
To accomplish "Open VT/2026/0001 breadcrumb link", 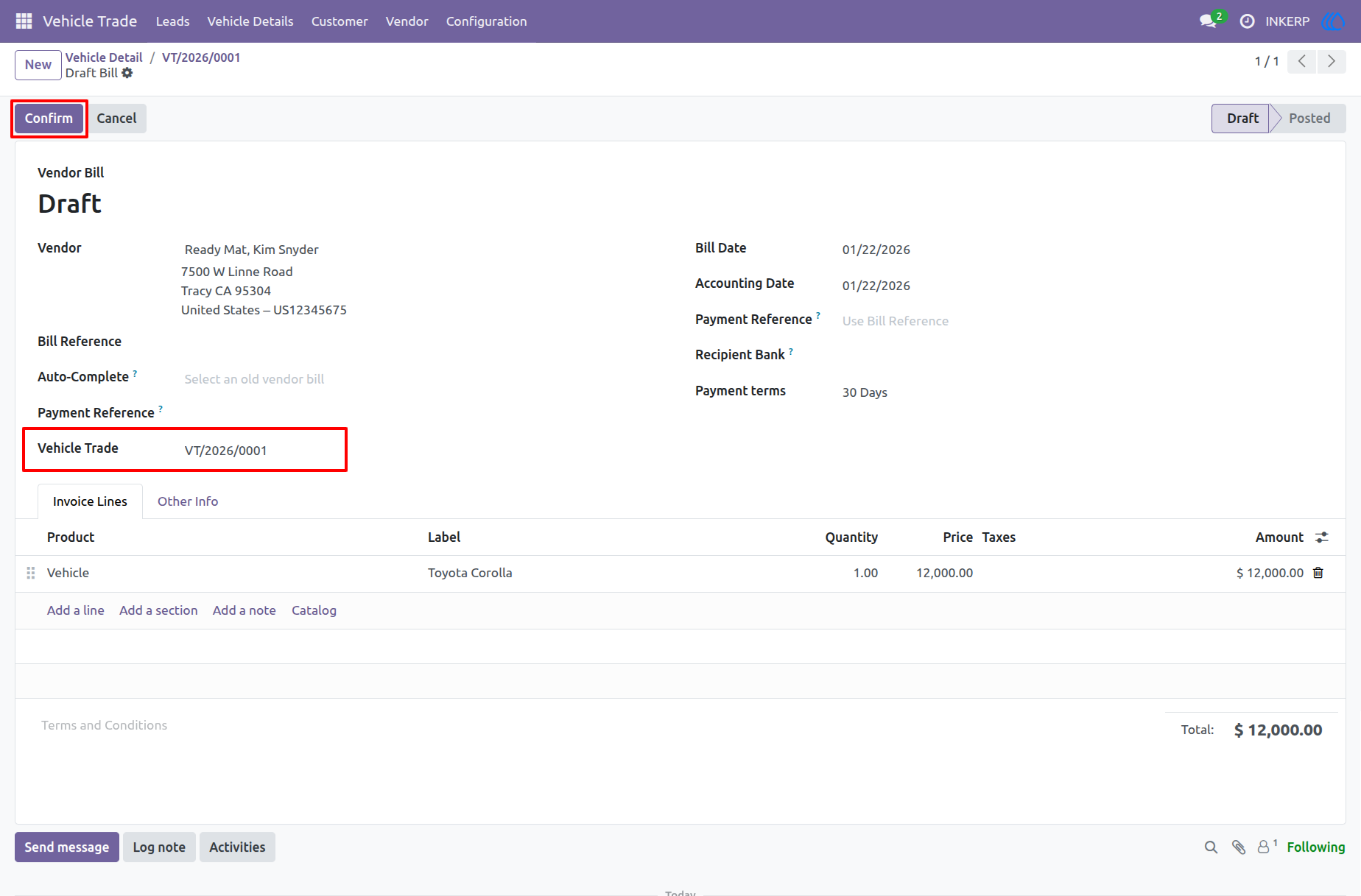I will click(201, 57).
